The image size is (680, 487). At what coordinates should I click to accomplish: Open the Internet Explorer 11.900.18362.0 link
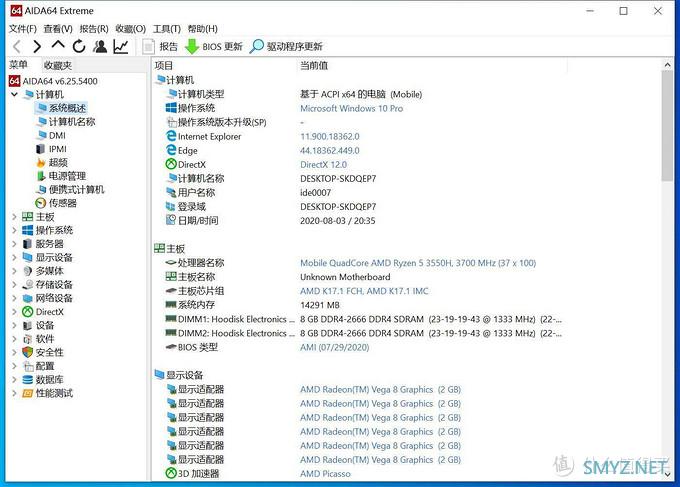pyautogui.click(x=330, y=136)
